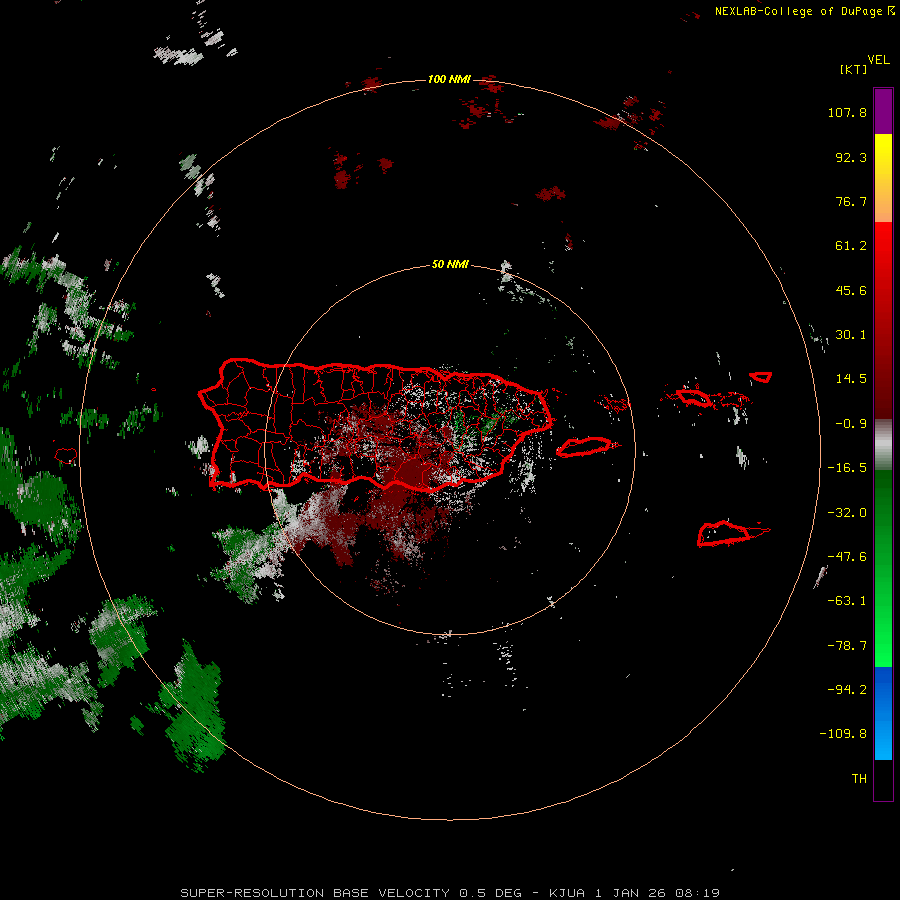This screenshot has width=900, height=900.
Task: Click the 107.8 legend value
Action: pyautogui.click(x=847, y=112)
